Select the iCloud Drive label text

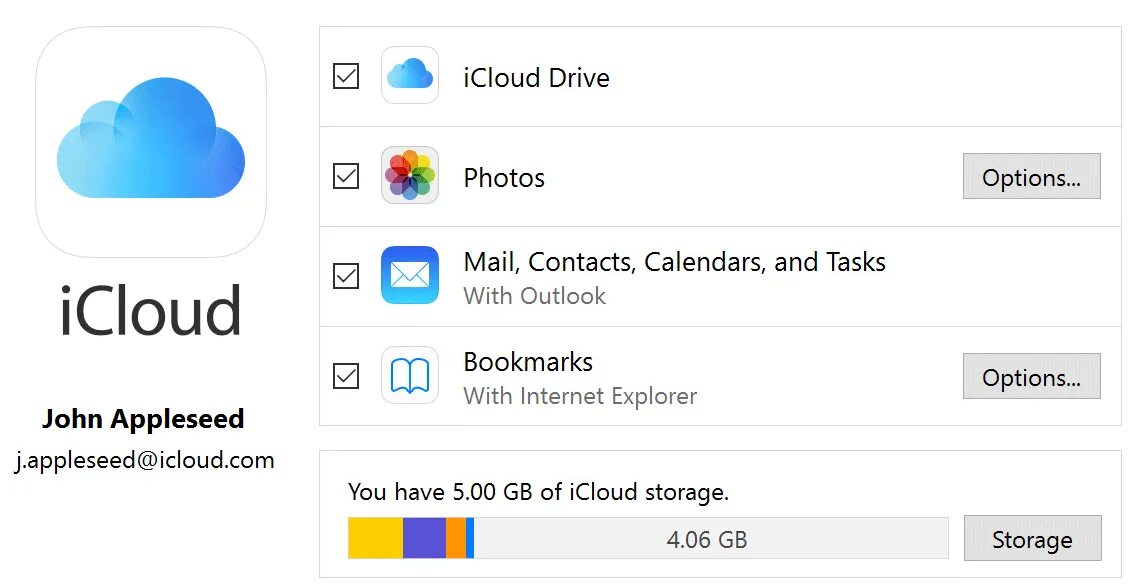coord(536,78)
